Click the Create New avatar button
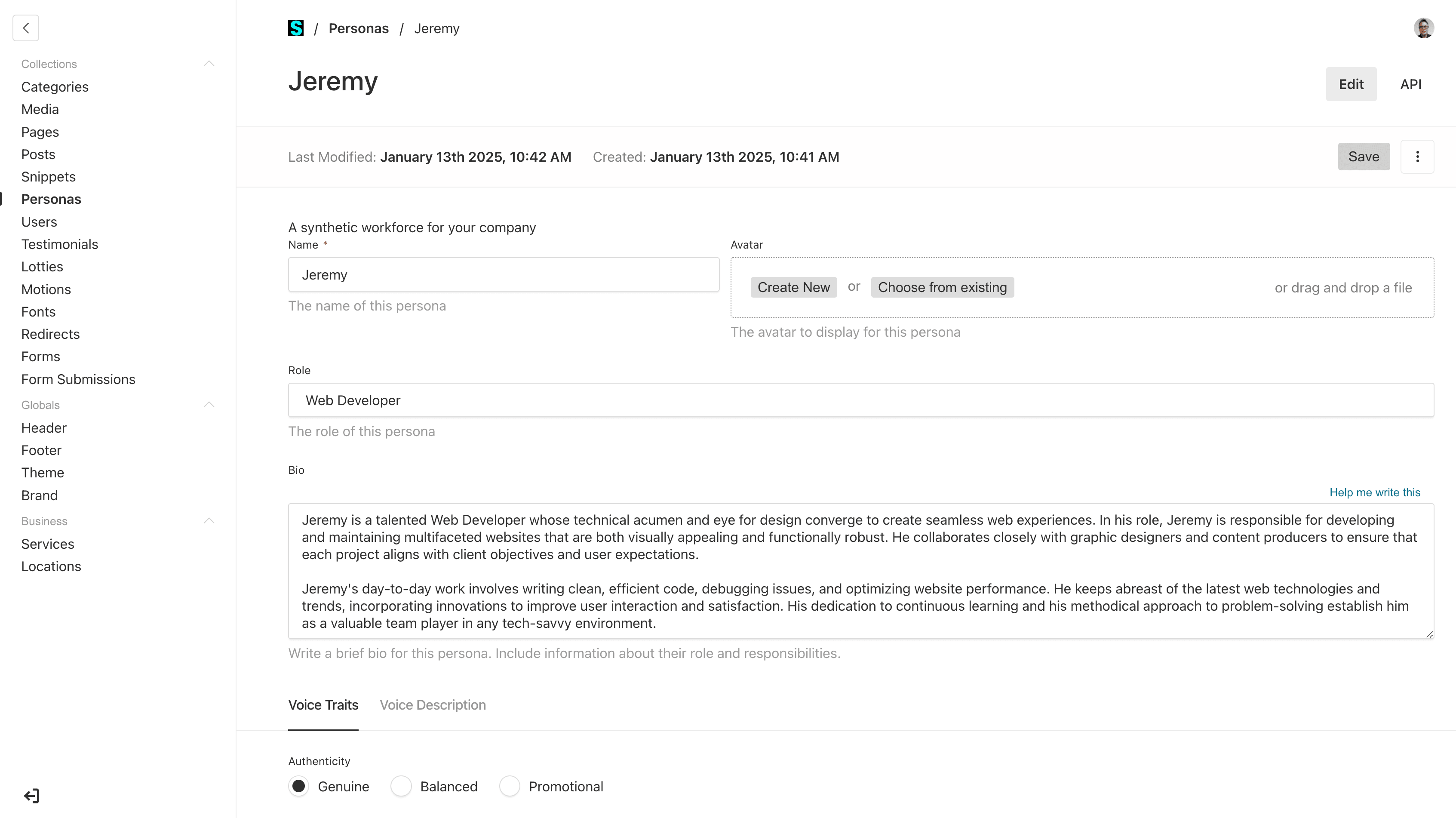This screenshot has height=818, width=1456. (x=793, y=287)
